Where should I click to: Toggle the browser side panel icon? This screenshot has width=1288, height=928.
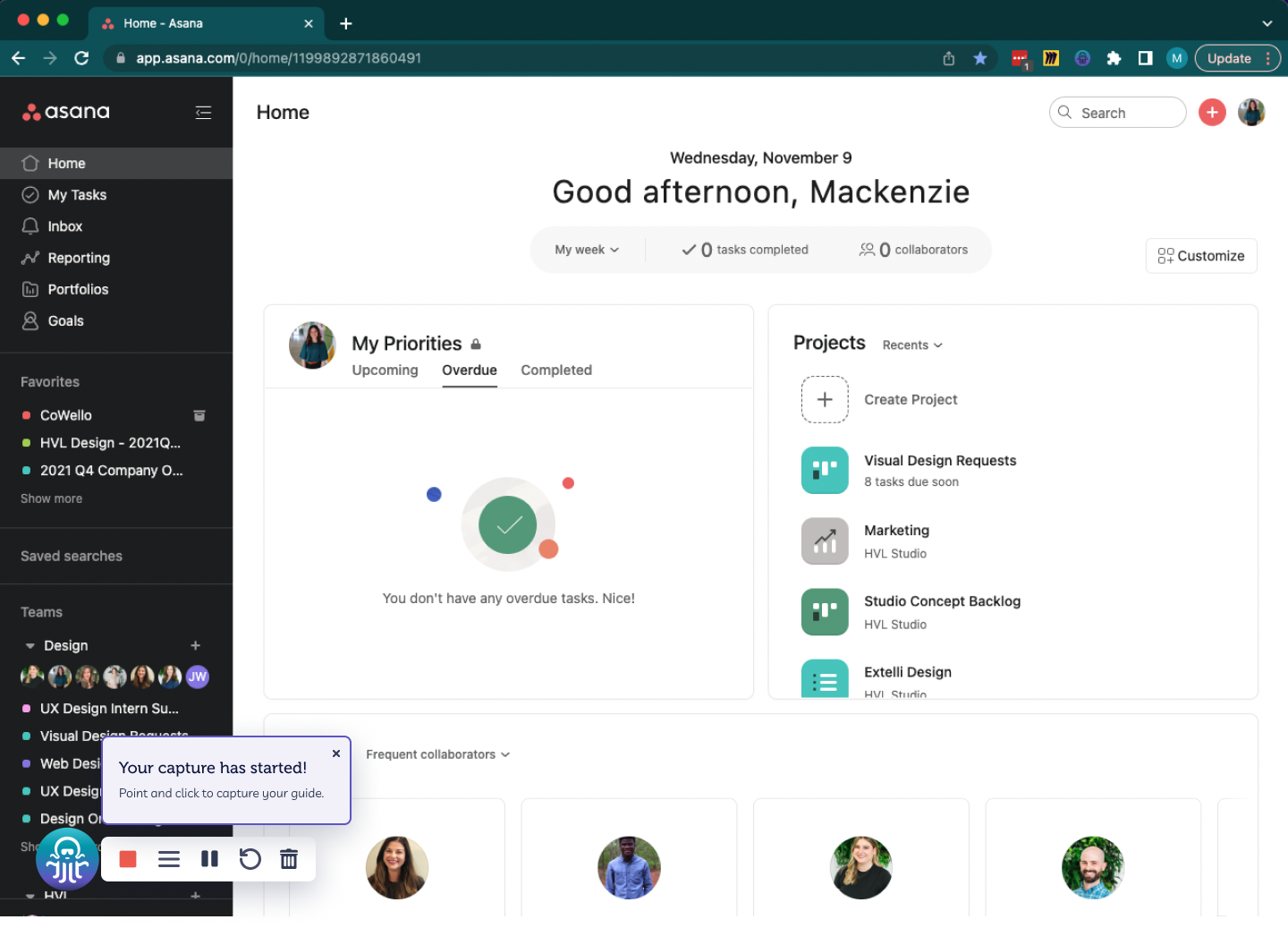pyautogui.click(x=1145, y=58)
